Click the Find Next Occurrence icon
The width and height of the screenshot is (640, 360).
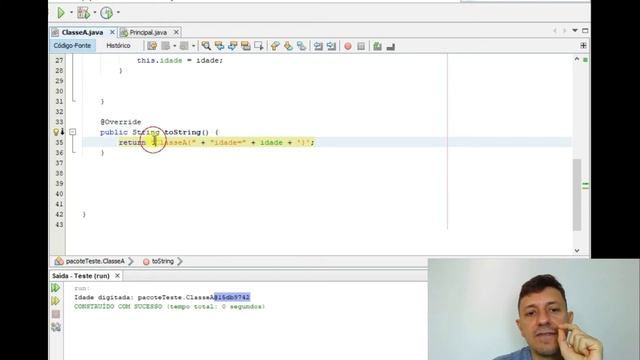pos(232,46)
